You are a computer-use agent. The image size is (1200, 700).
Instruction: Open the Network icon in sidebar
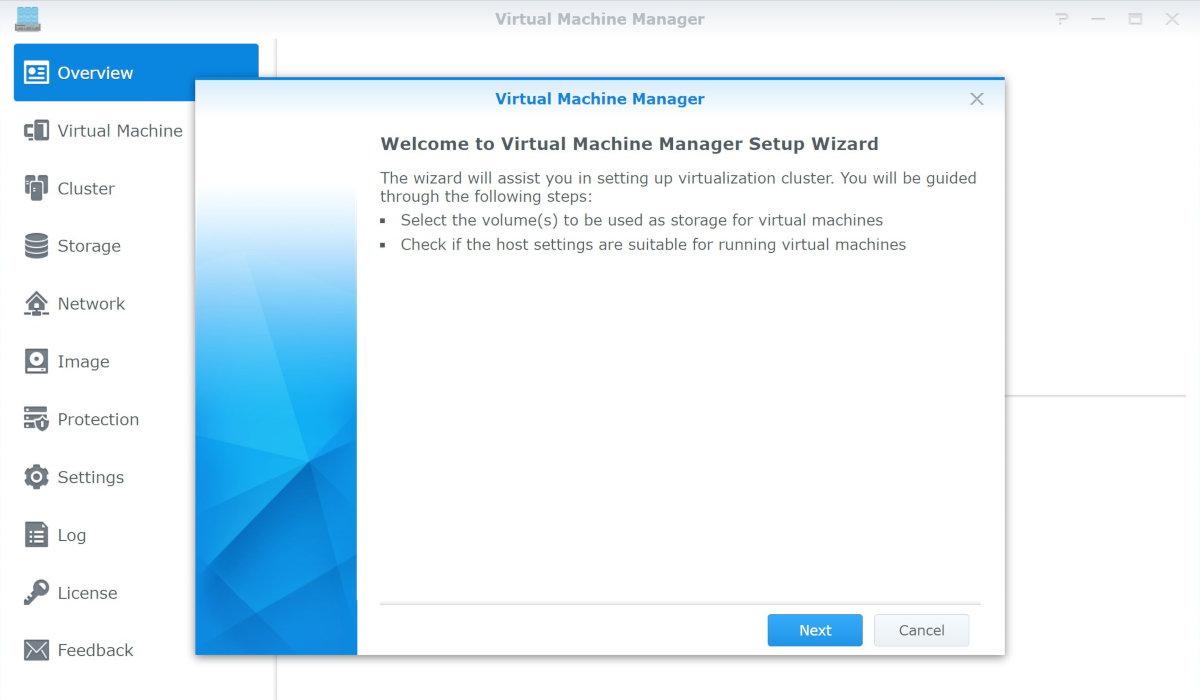click(36, 304)
